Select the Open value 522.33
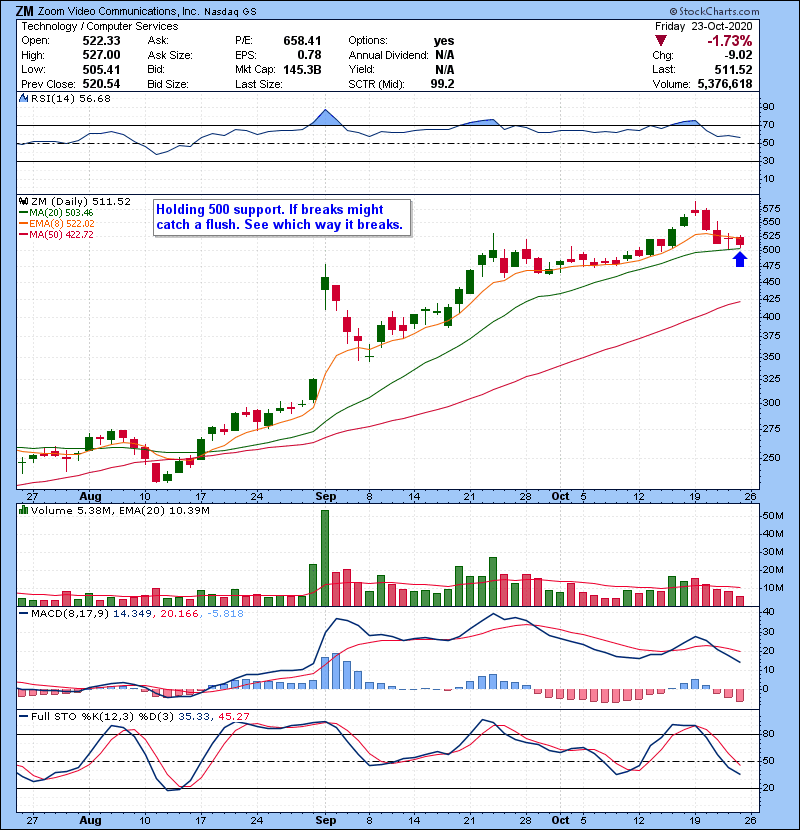Screen dimensions: 800x830 pyautogui.click(x=101, y=41)
